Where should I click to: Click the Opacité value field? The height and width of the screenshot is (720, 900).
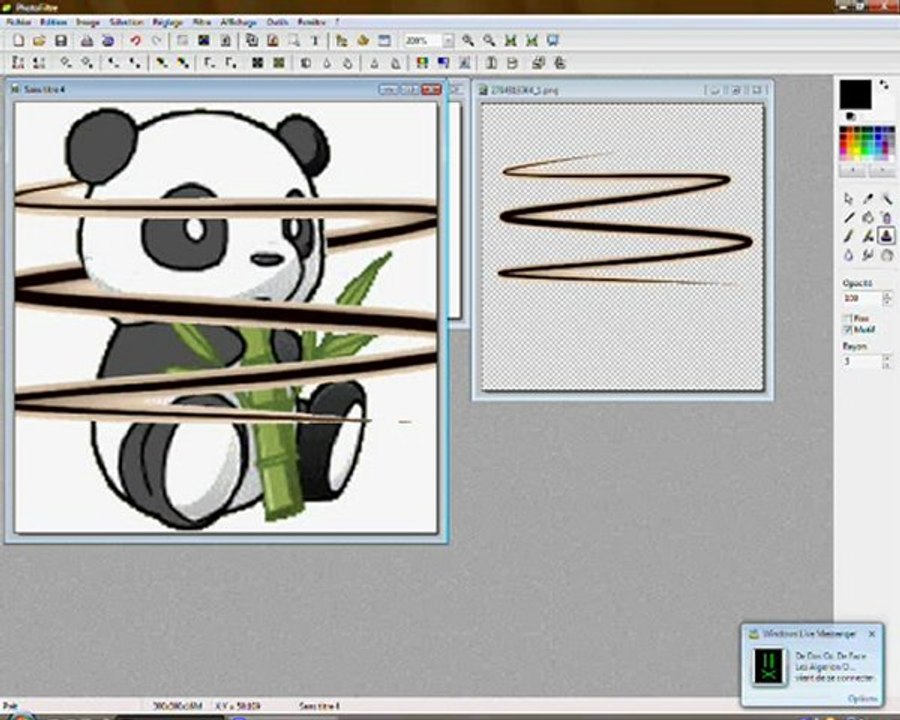[862, 299]
